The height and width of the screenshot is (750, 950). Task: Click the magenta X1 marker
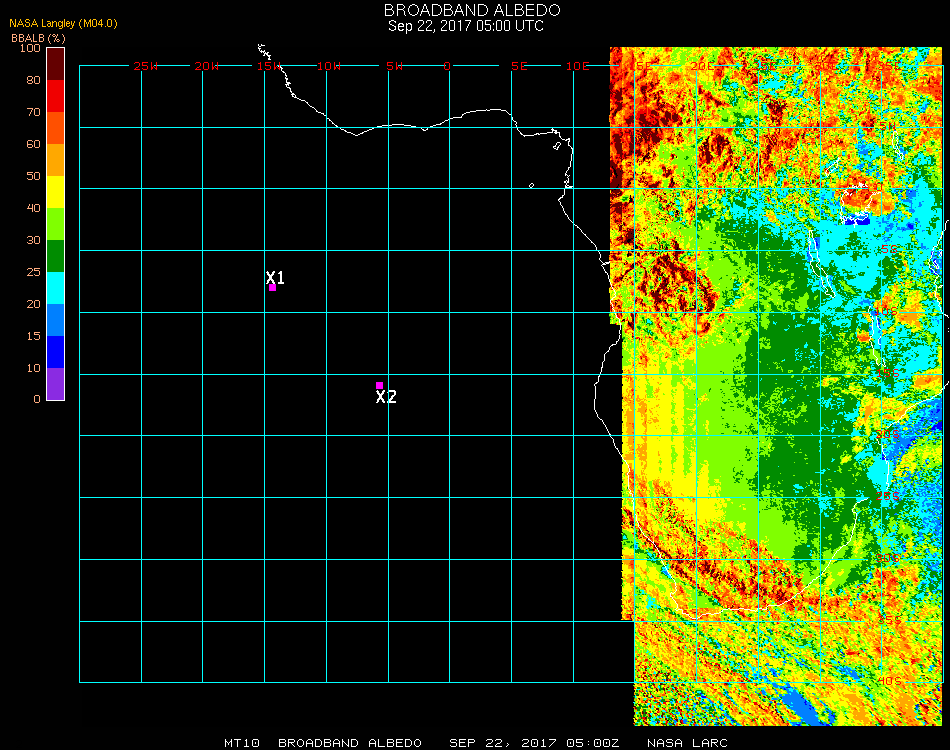click(272, 288)
